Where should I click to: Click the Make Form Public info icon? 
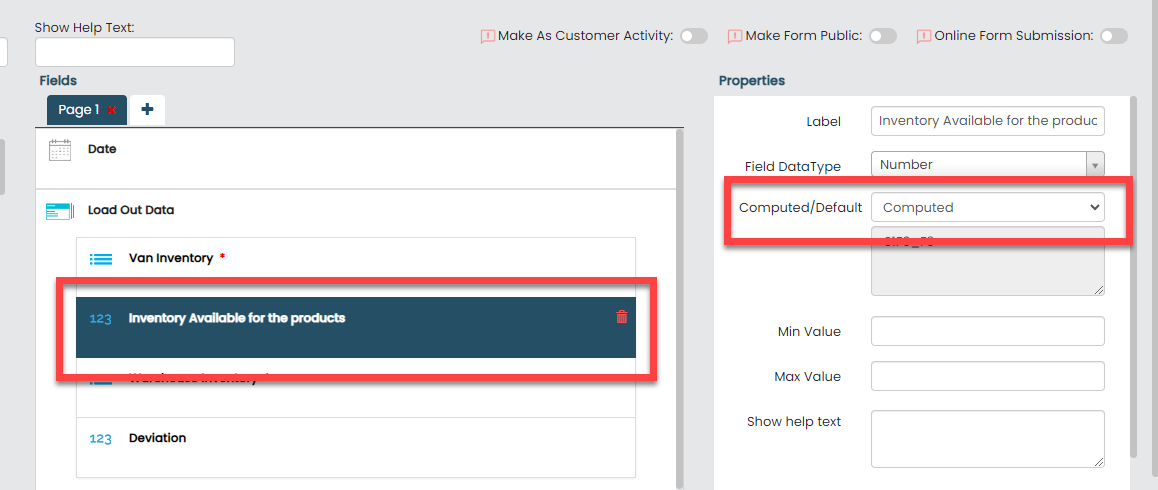pos(735,36)
